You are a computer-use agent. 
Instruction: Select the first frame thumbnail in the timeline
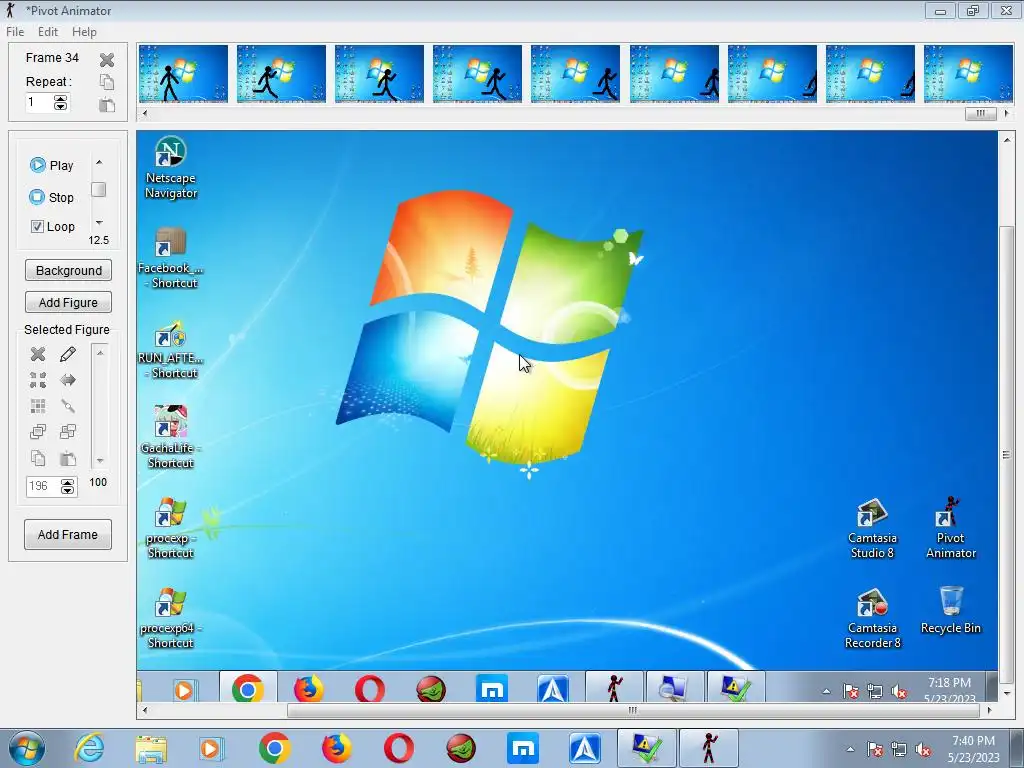184,73
